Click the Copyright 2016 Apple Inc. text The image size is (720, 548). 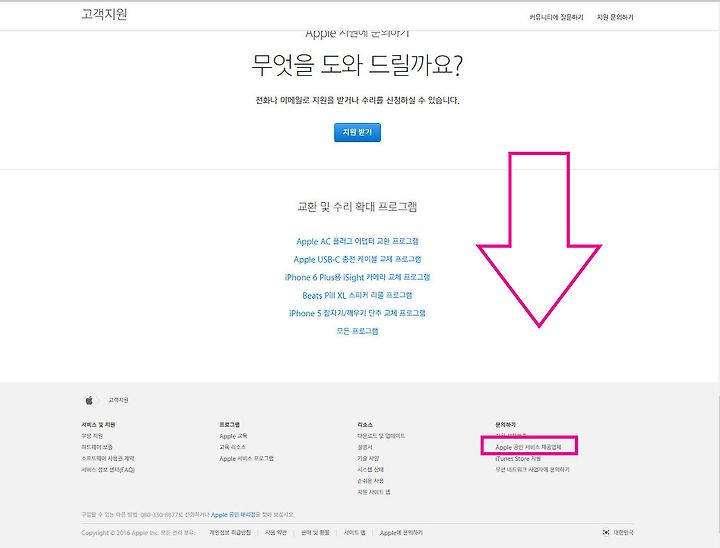(x=138, y=532)
